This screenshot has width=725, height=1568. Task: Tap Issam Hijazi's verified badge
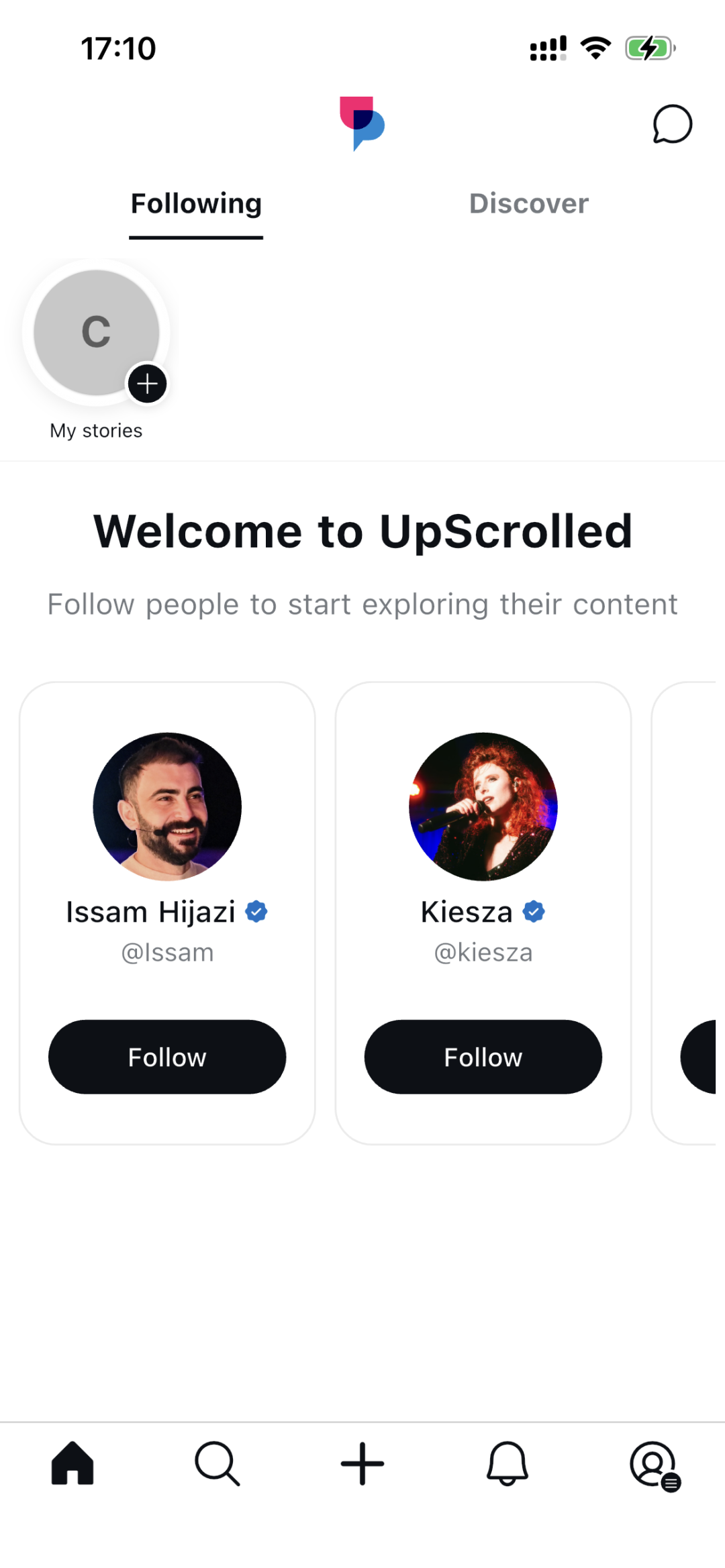[x=256, y=912]
